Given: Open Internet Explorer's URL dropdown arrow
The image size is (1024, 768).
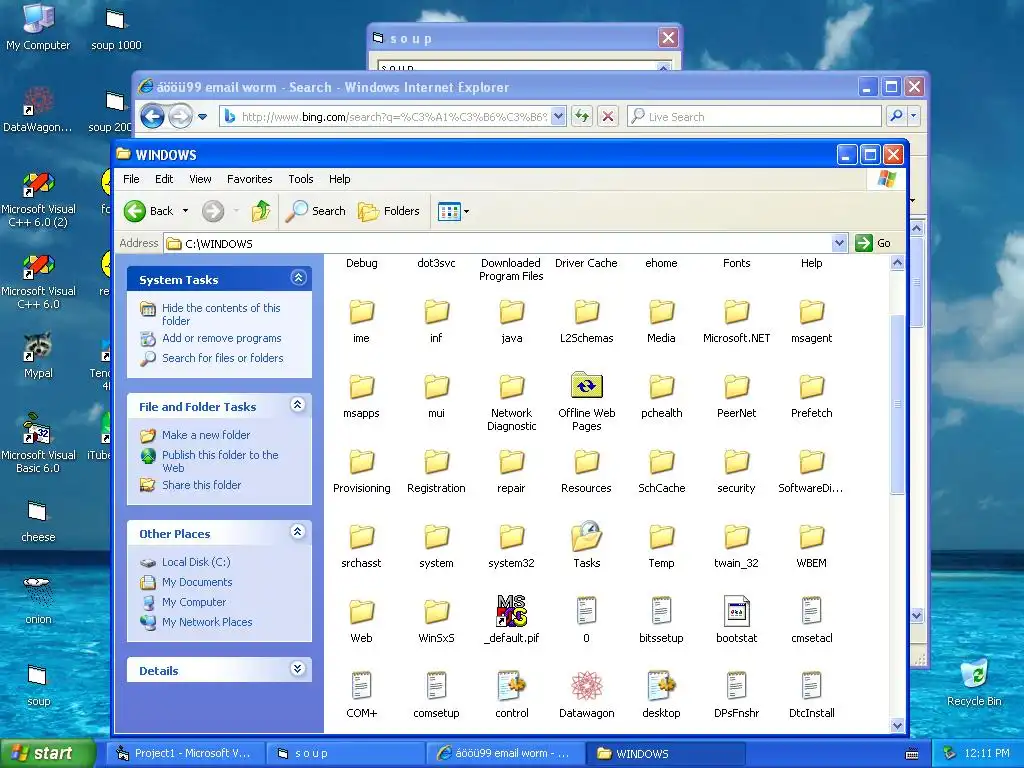Looking at the screenshot, I should pos(558,116).
